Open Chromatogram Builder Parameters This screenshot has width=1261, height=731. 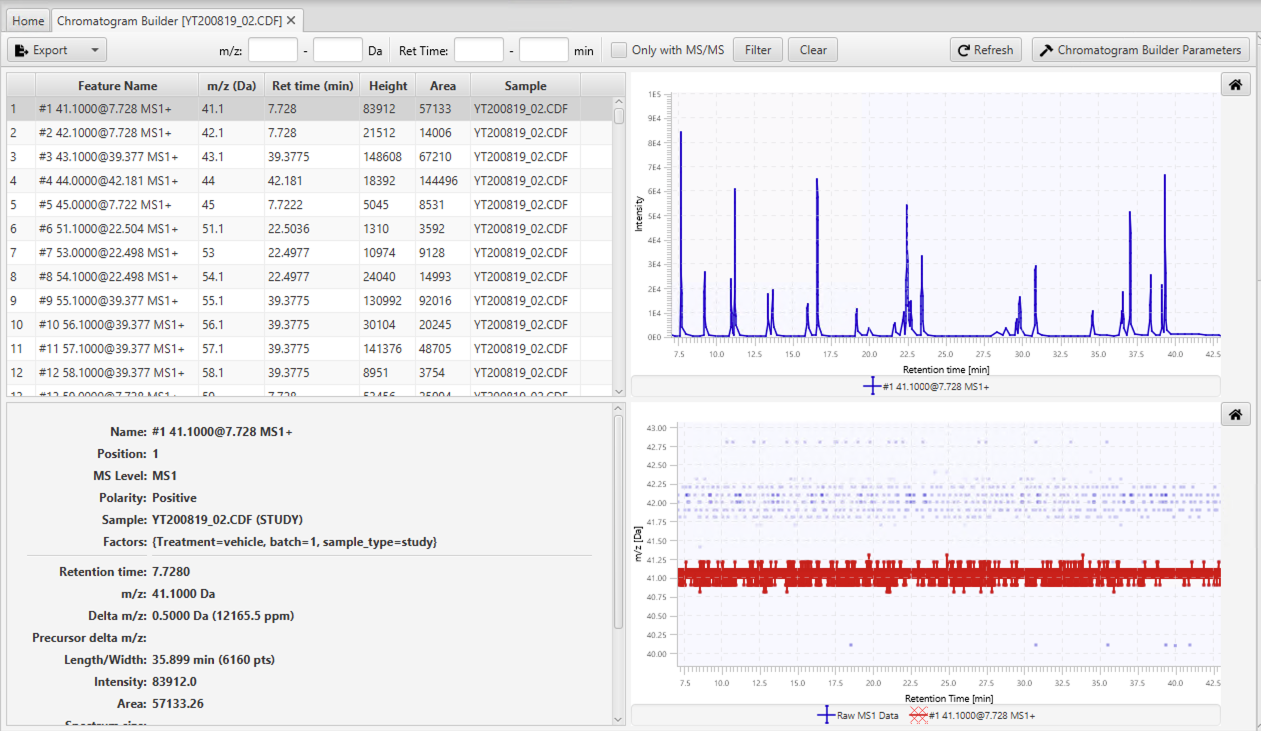tap(1141, 50)
